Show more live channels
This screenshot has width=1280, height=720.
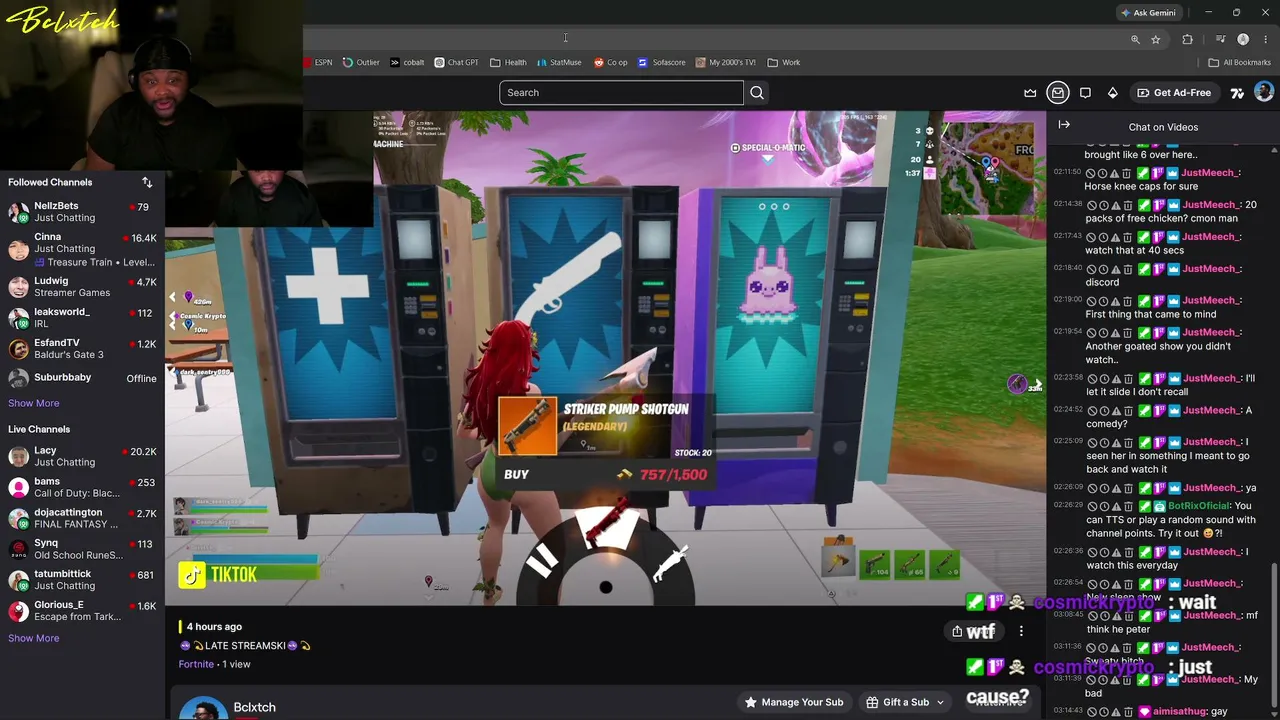tap(34, 638)
